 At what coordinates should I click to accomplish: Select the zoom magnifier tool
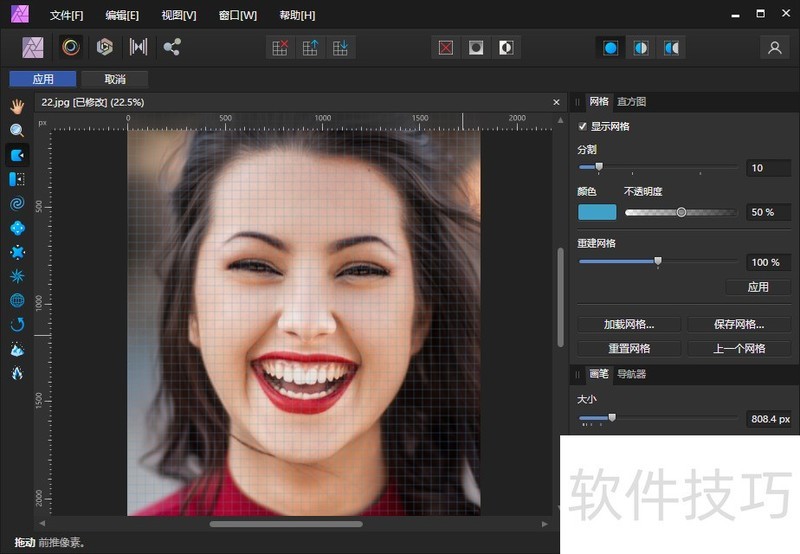[17, 131]
